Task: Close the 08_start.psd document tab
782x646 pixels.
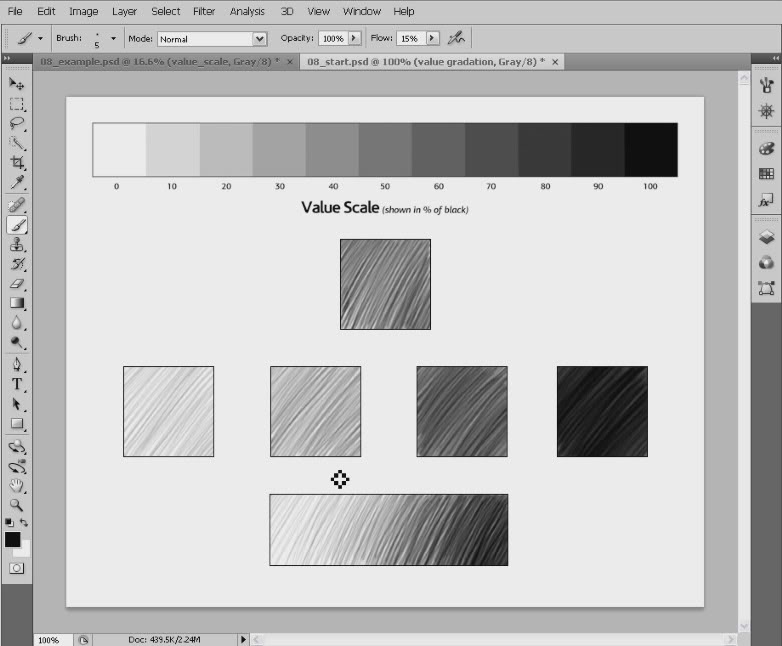Action: pyautogui.click(x=555, y=62)
